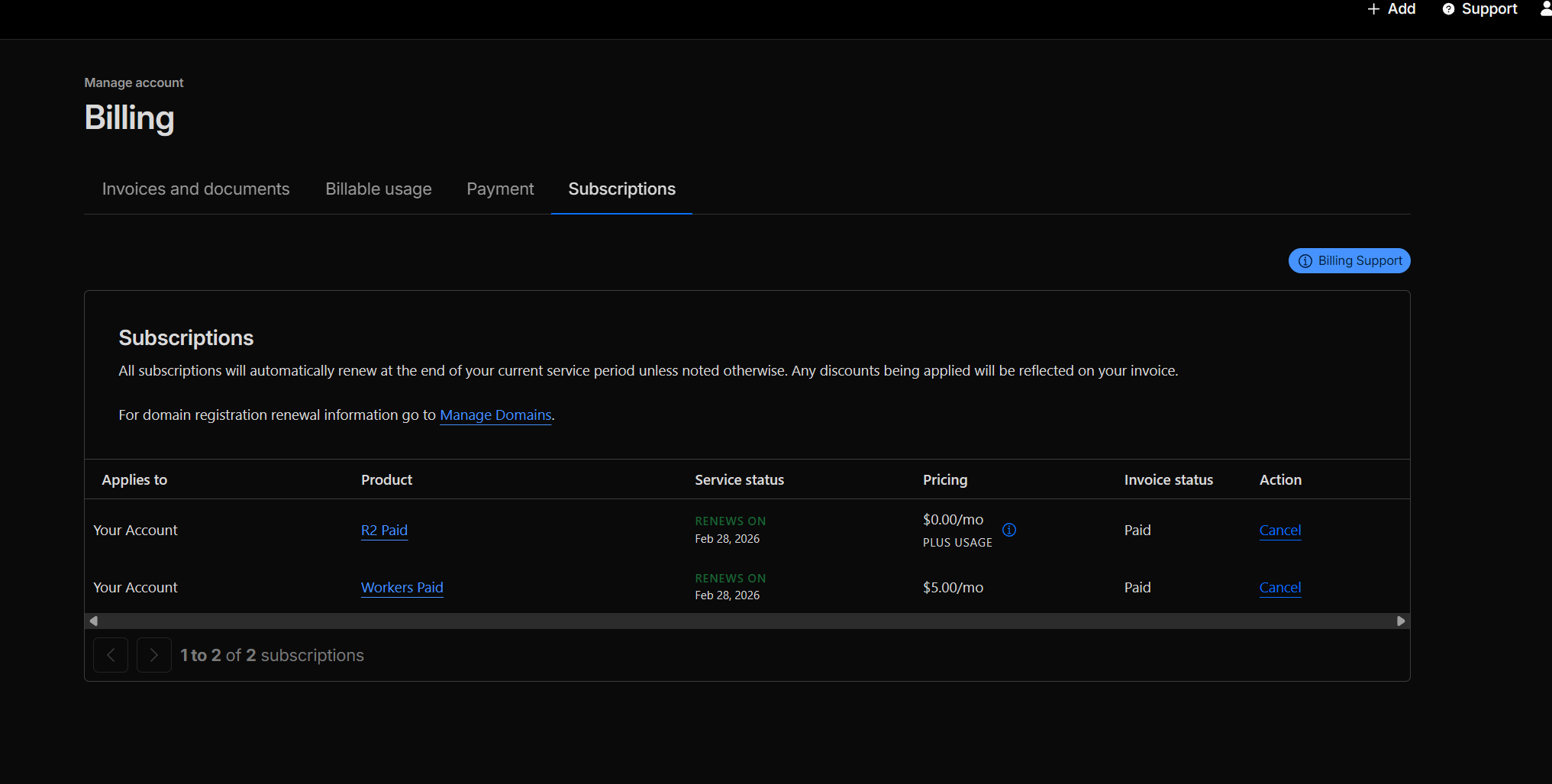Image resolution: width=1552 pixels, height=784 pixels.
Task: Open the R2 Paid product link
Action: coord(384,531)
